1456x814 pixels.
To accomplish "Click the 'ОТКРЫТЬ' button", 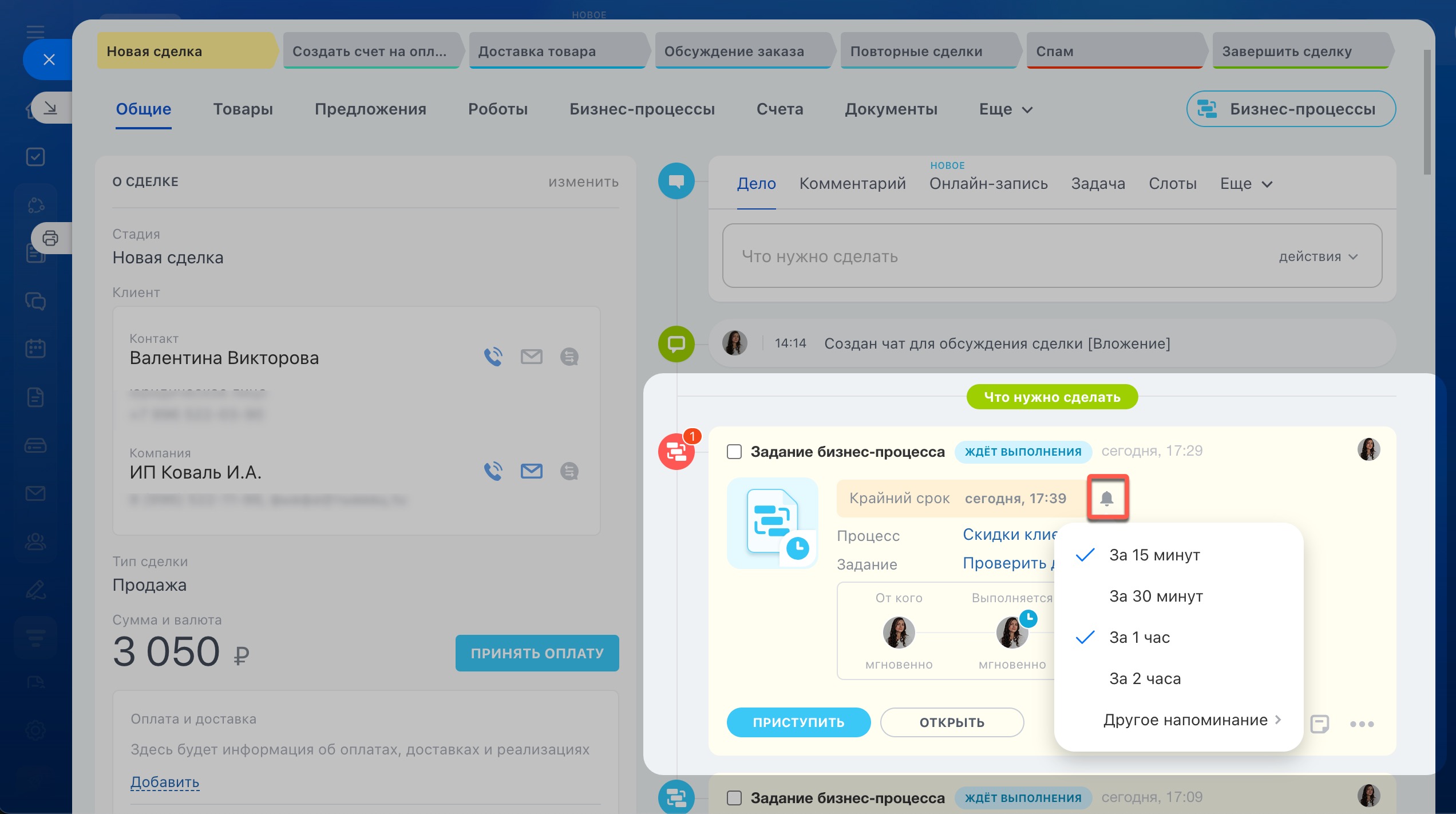I will [952, 722].
